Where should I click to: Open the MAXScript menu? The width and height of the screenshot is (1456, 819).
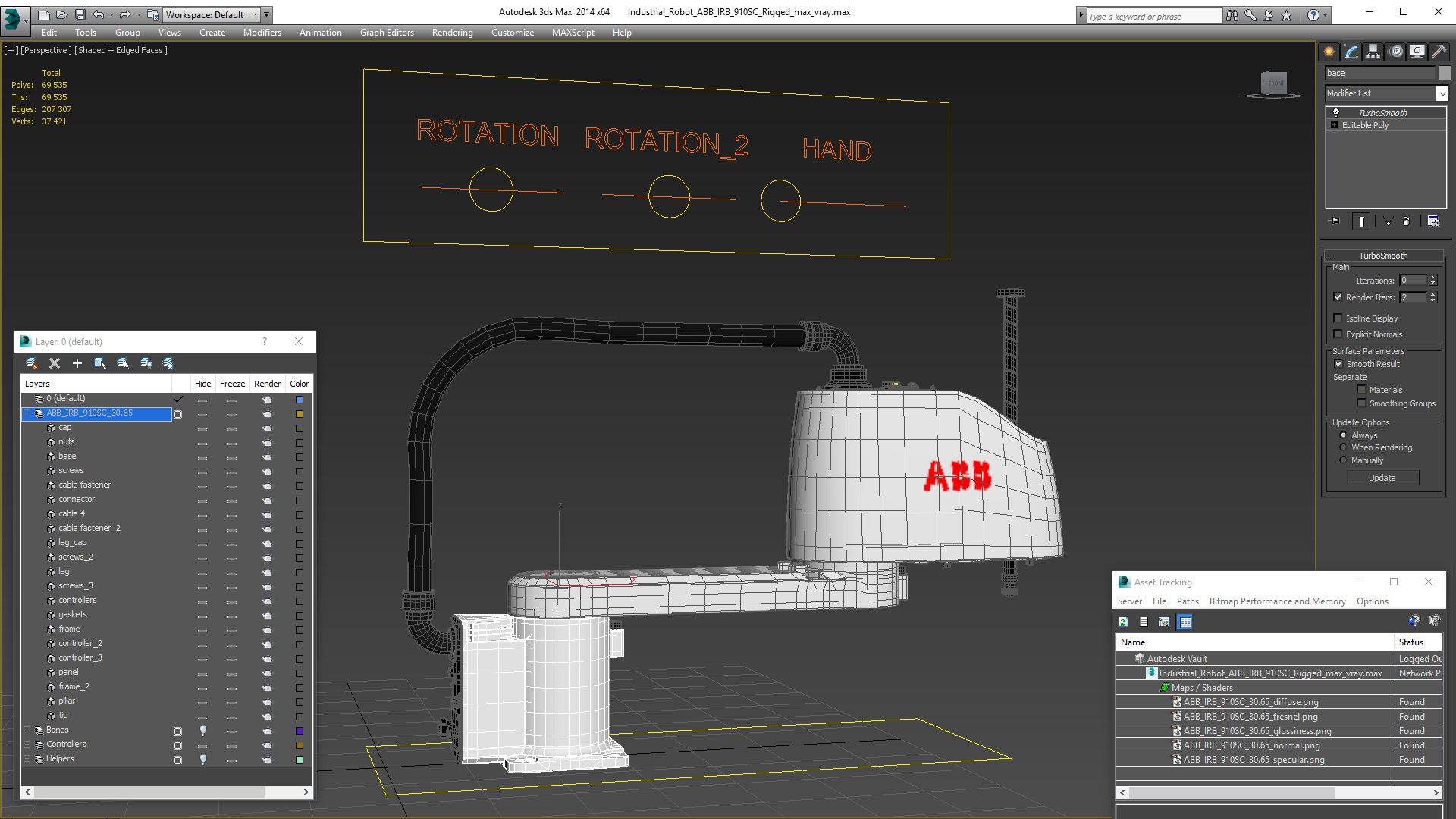[x=573, y=33]
